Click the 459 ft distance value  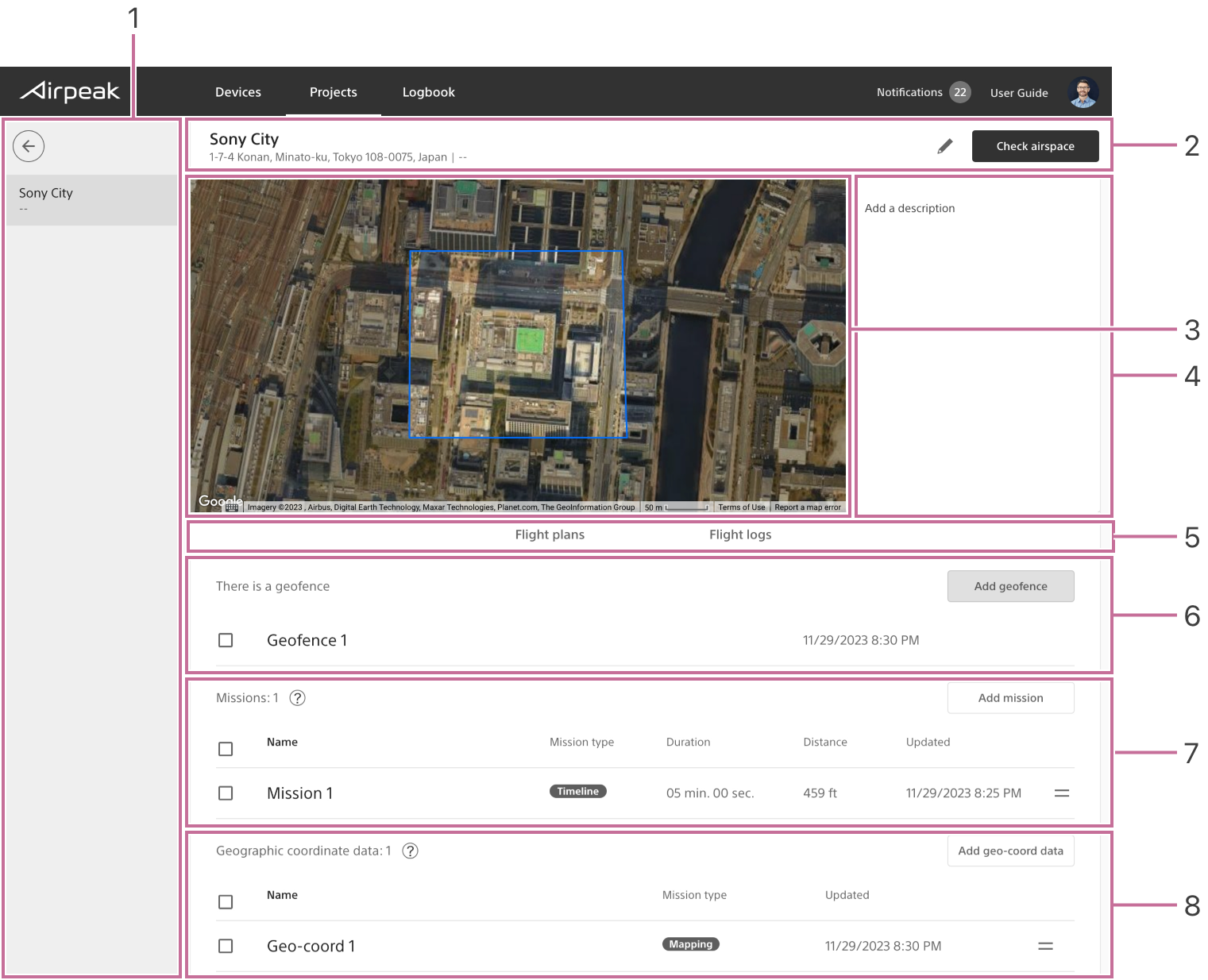pos(820,793)
